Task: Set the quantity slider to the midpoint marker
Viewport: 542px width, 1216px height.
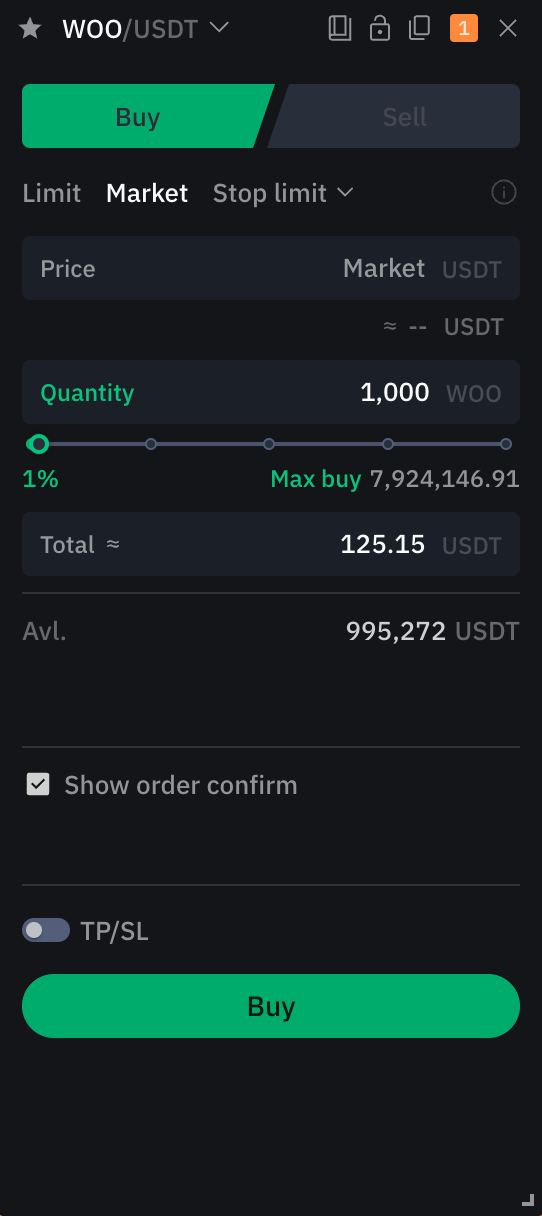Action: (x=269, y=444)
